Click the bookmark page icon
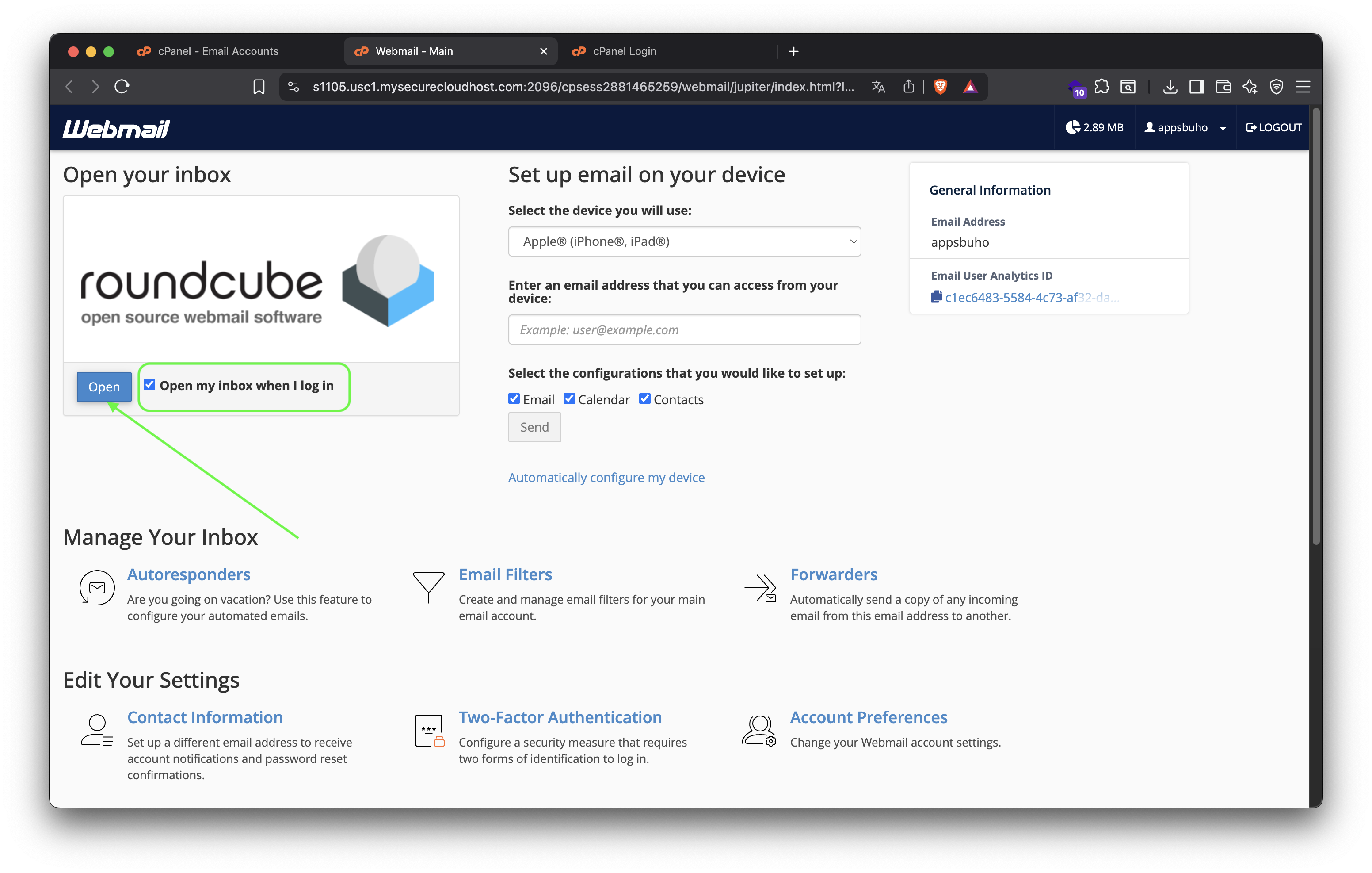This screenshot has width=1372, height=873. coord(259,87)
